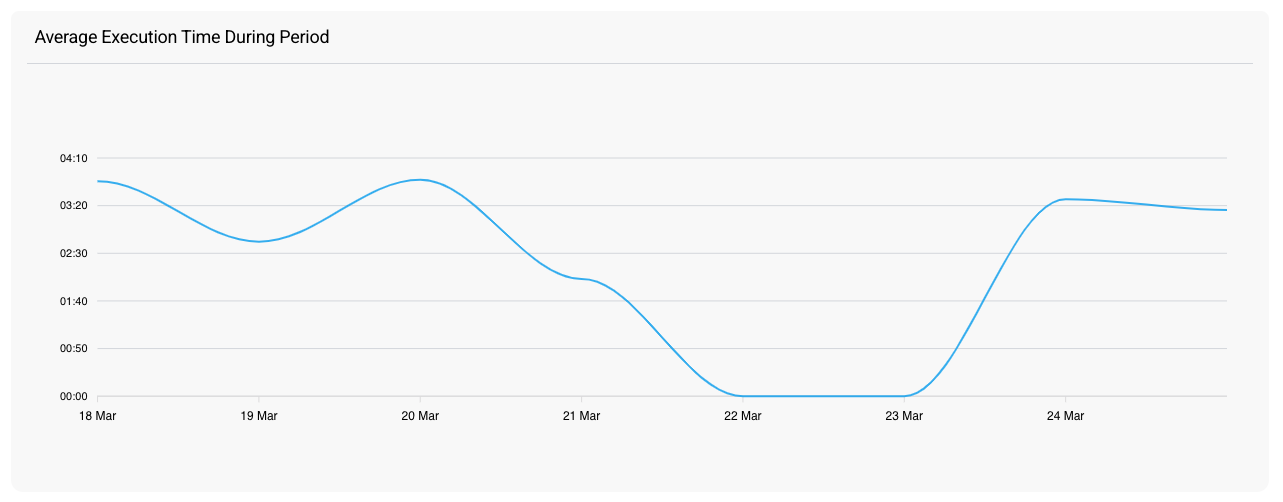Viewport: 1283px width, 502px height.
Task: Select the 20 Mar x-axis label
Action: point(420,416)
